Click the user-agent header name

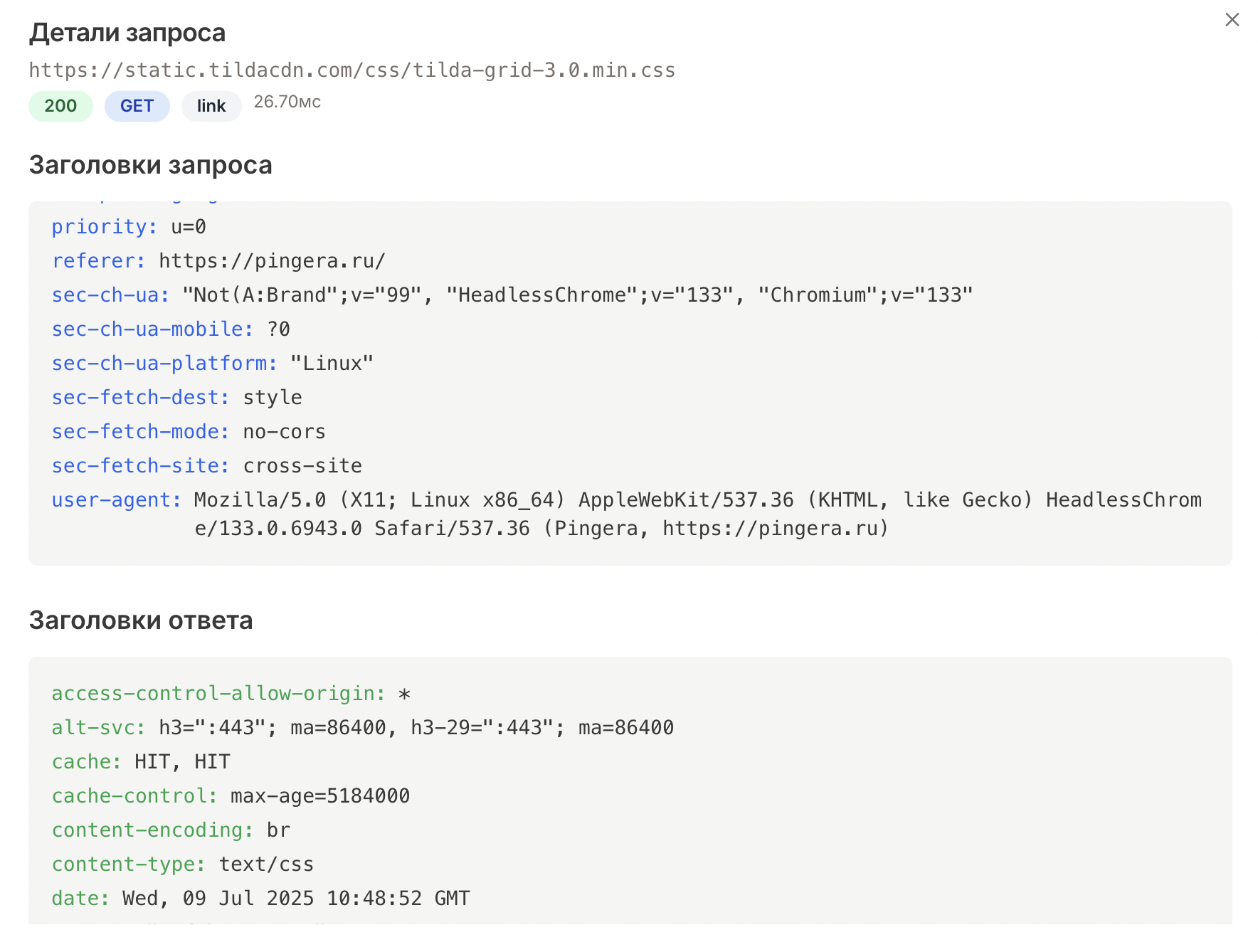coord(116,500)
